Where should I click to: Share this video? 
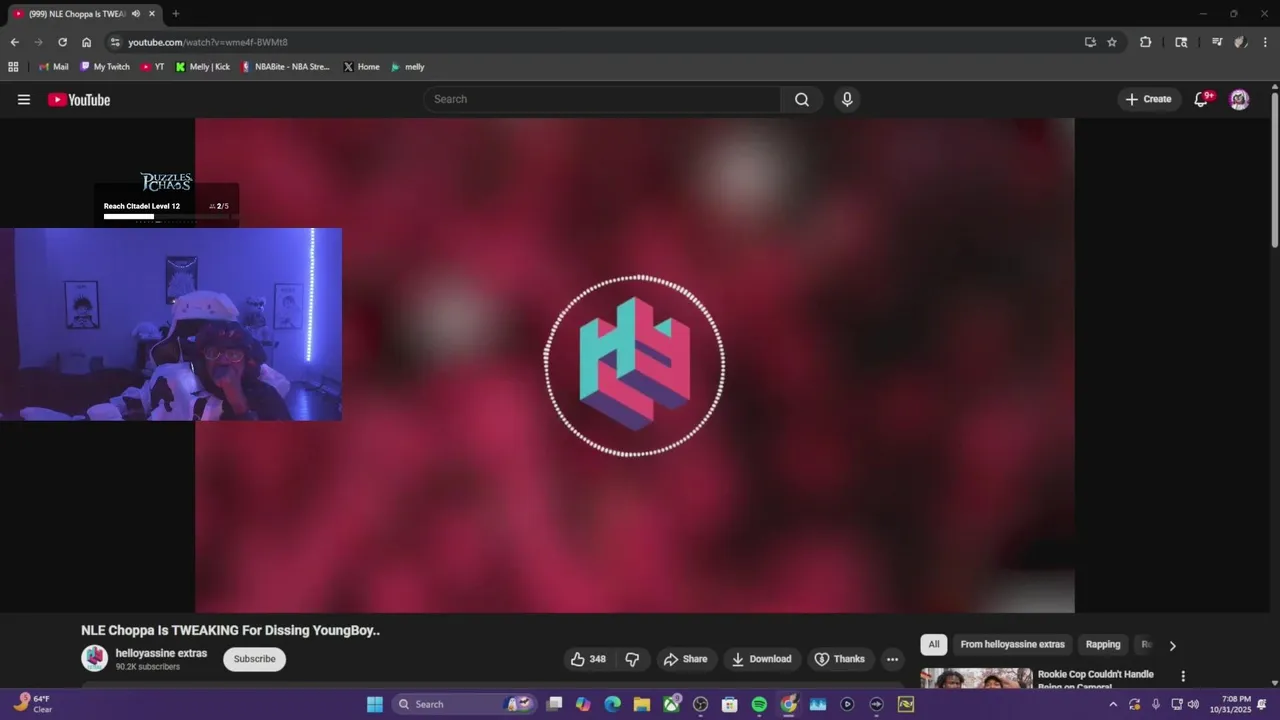tap(685, 659)
